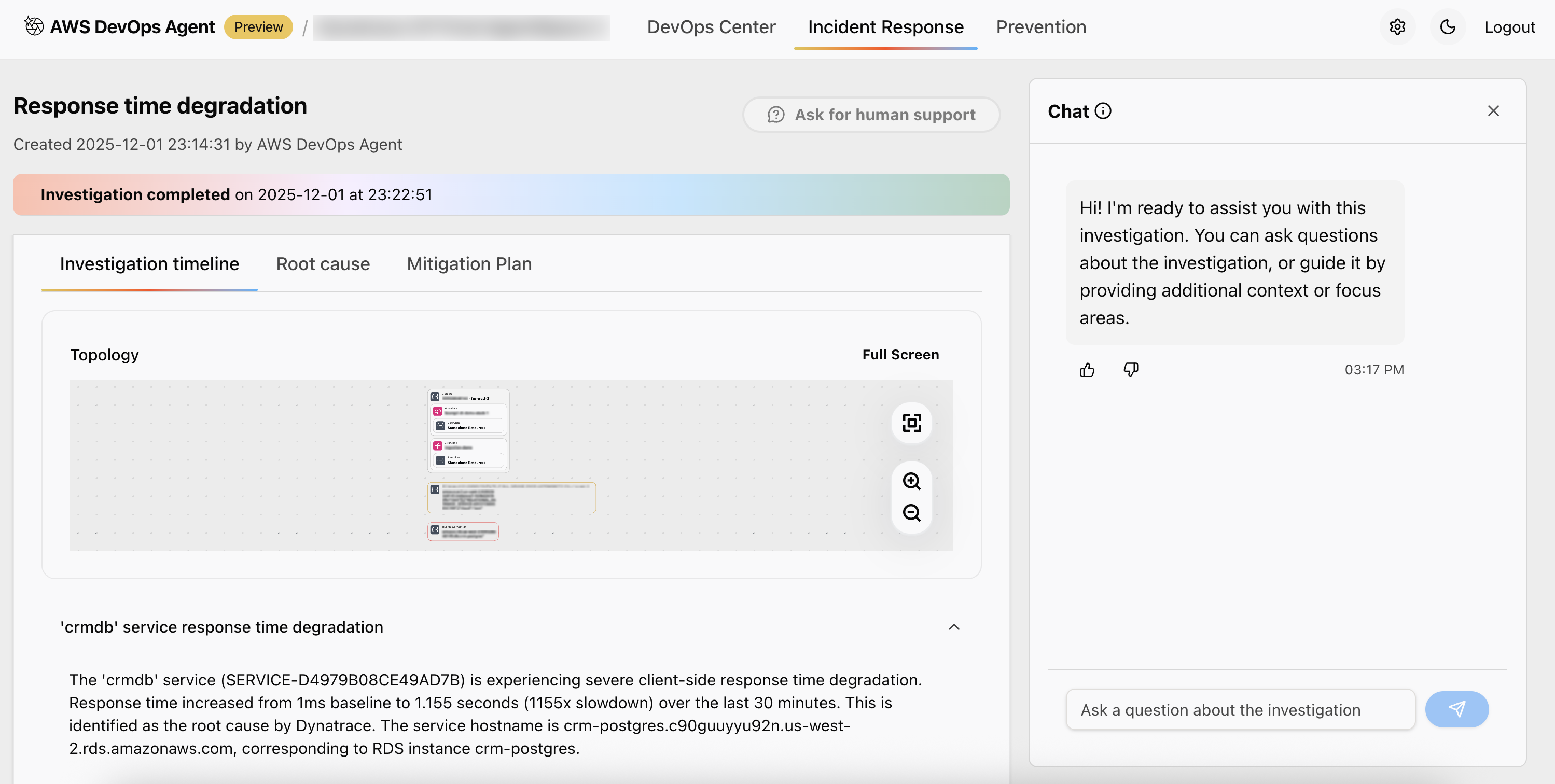This screenshot has width=1555, height=784.
Task: Give thumbs up to chat message
Action: 1087,370
